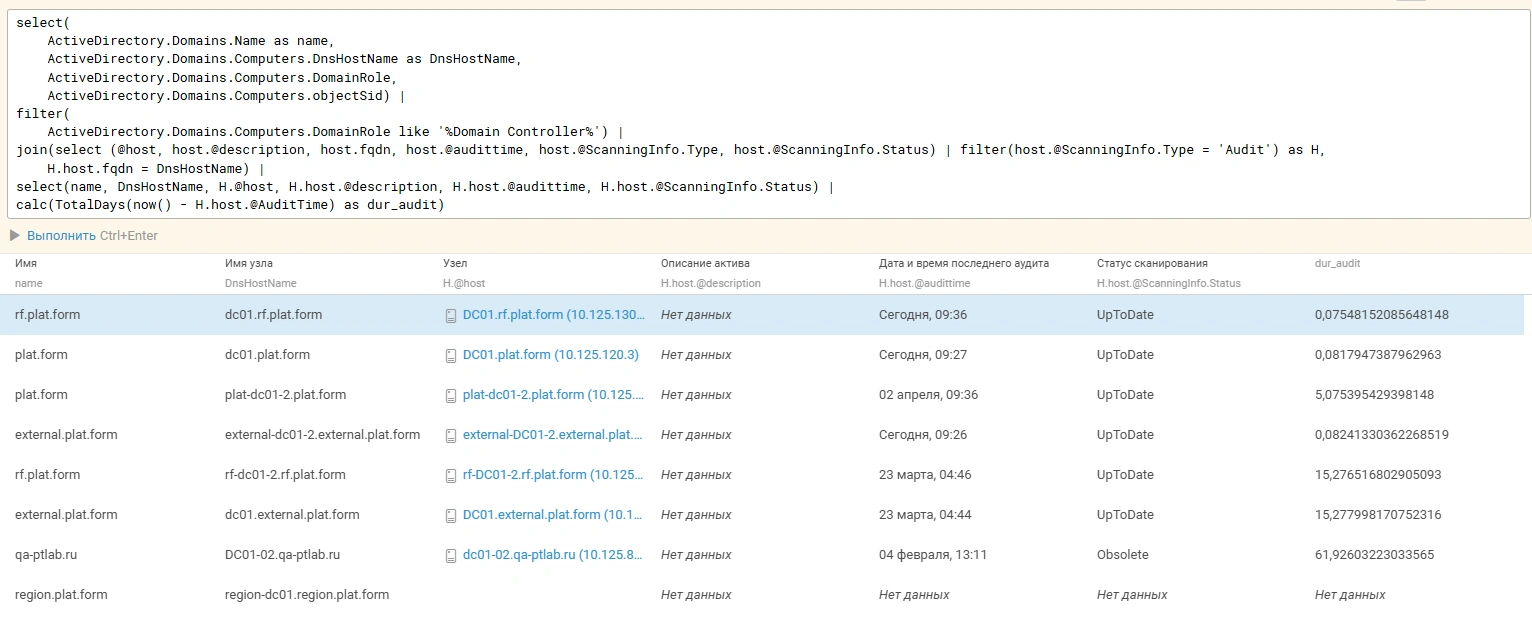Click the audit date 02 апреля, 09:36
Screen dimensions: 1532x634
click(929, 395)
